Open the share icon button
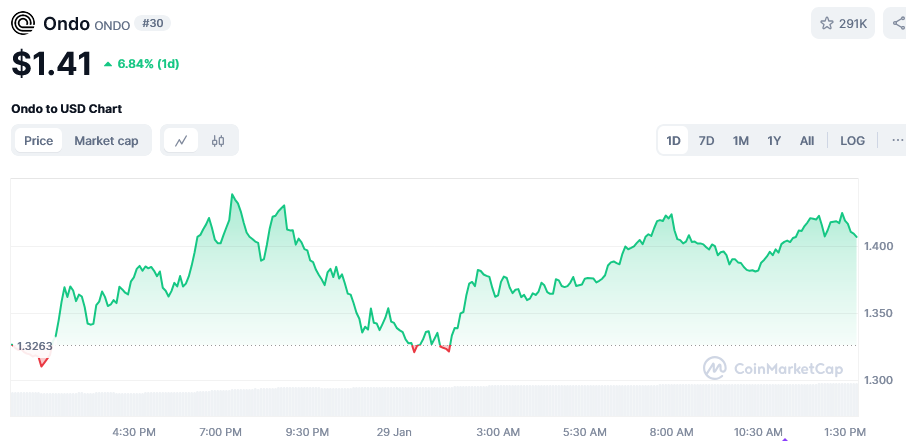 coord(897,23)
